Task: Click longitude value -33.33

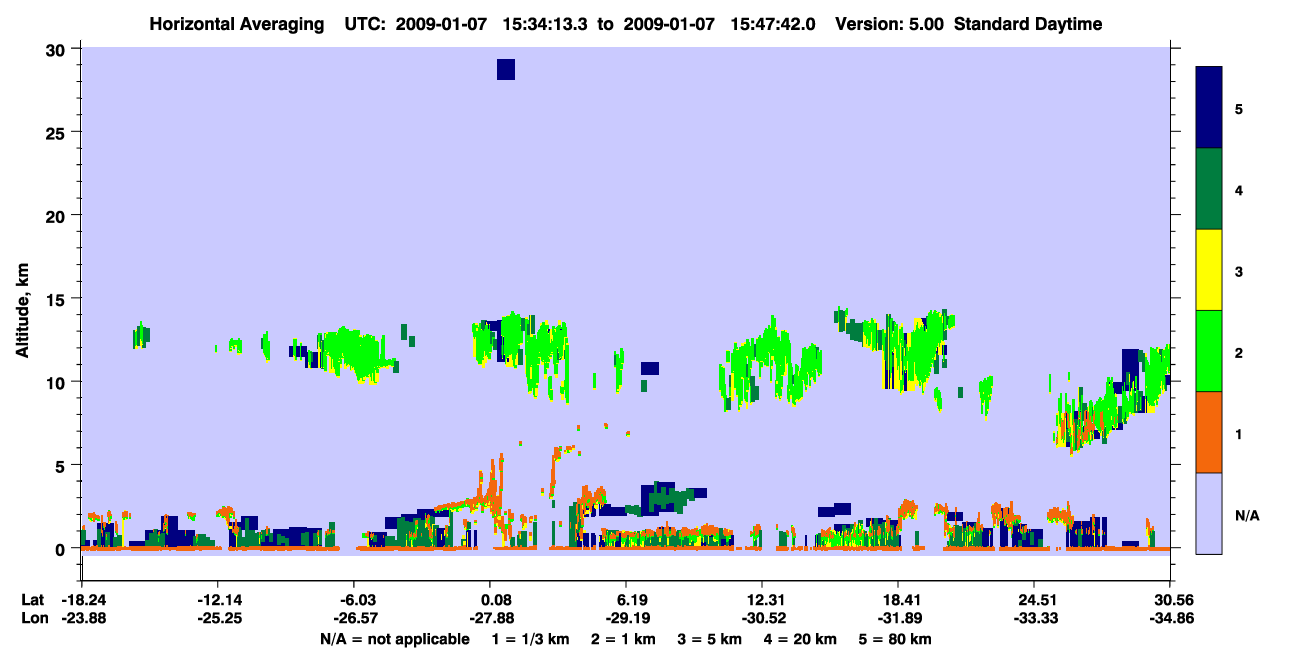Action: click(x=1034, y=618)
